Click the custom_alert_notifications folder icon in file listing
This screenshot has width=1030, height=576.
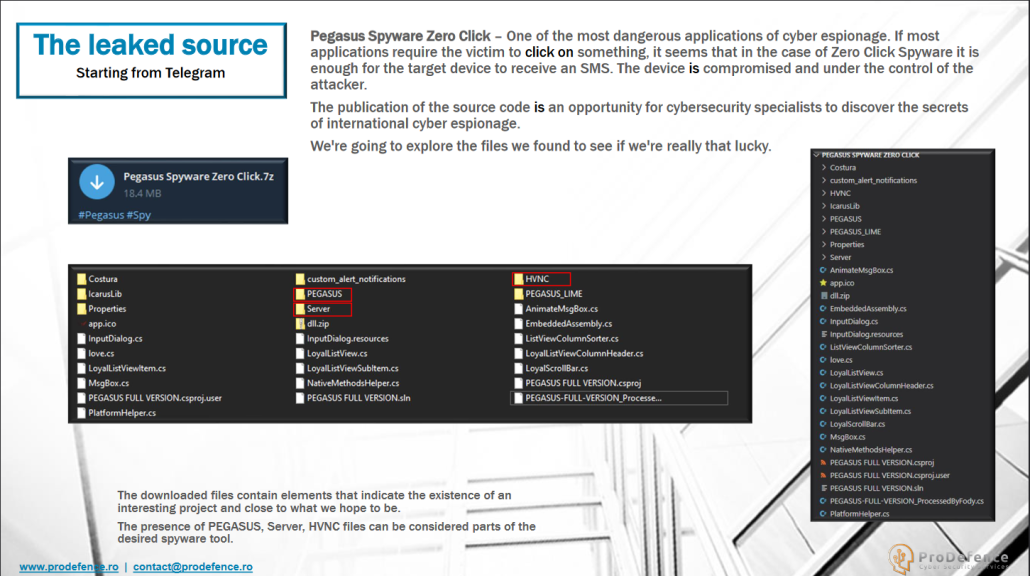pyautogui.click(x=300, y=279)
